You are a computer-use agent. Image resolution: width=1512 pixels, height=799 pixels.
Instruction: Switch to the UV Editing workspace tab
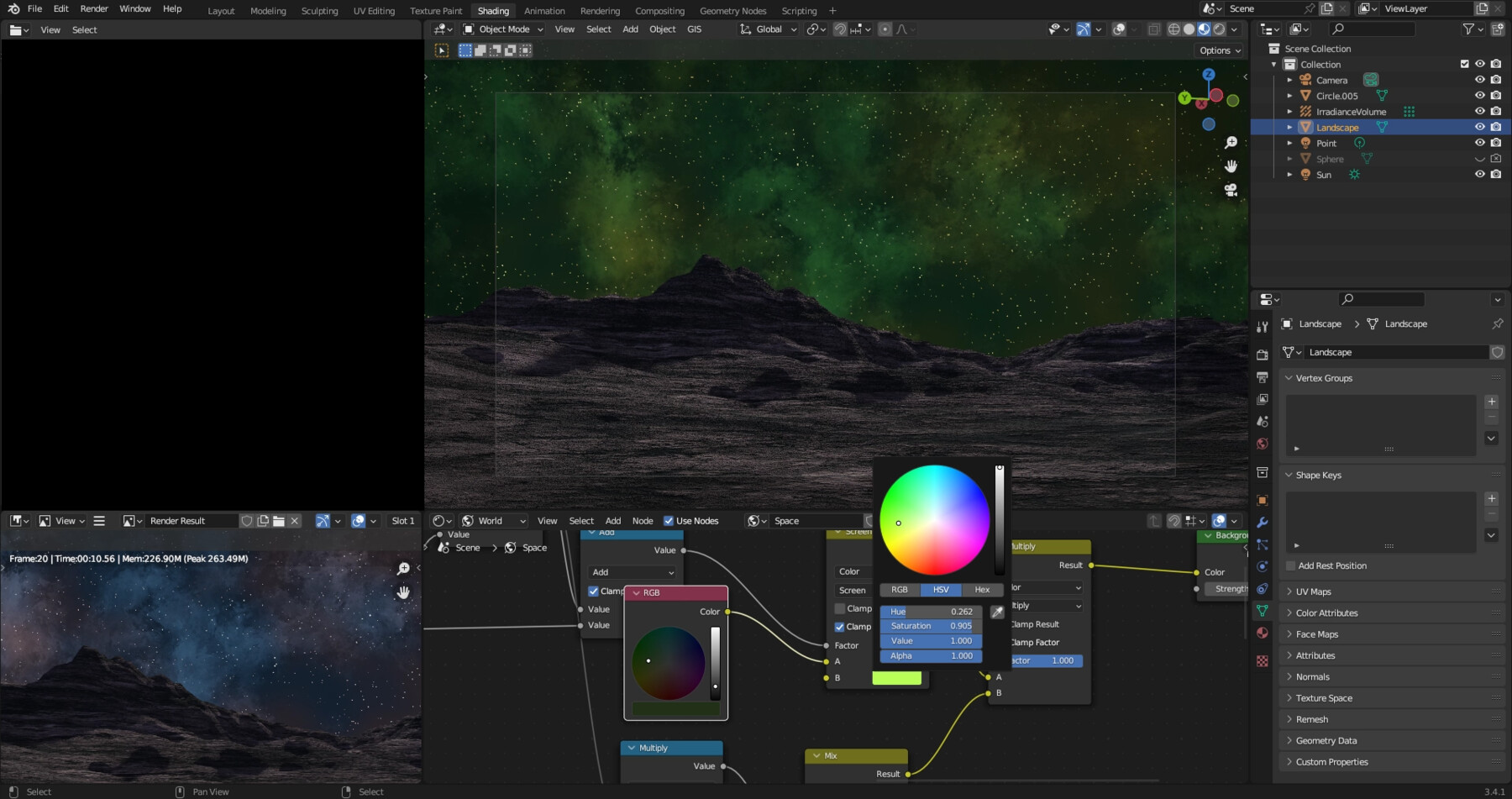point(375,11)
